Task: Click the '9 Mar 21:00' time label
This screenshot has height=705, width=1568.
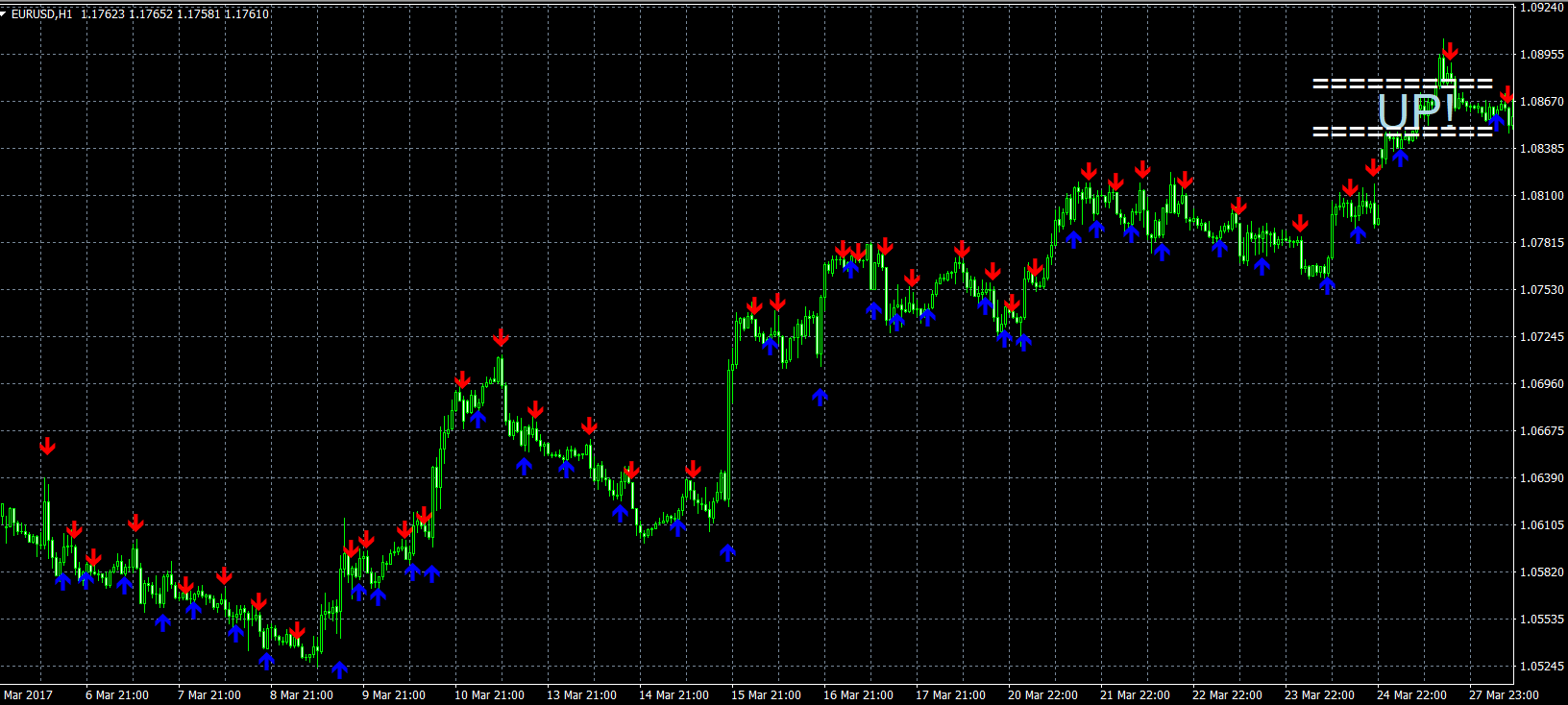Action: [x=394, y=695]
